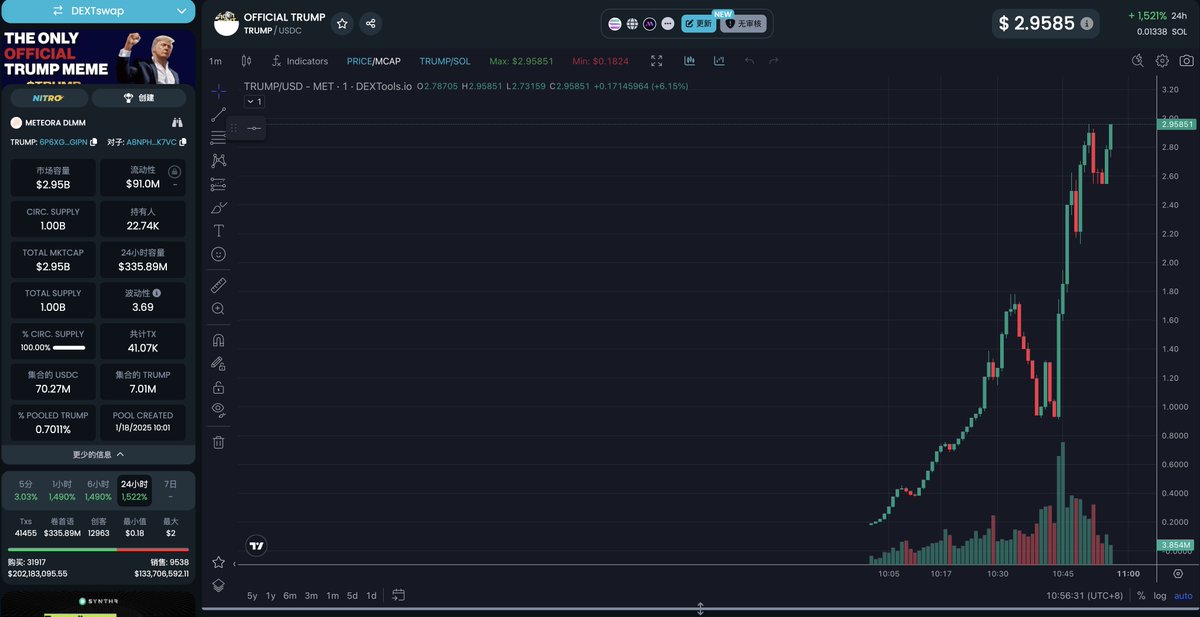Take a chart snapshot with camera
Viewport: 1200px width, 617px height.
click(1186, 61)
